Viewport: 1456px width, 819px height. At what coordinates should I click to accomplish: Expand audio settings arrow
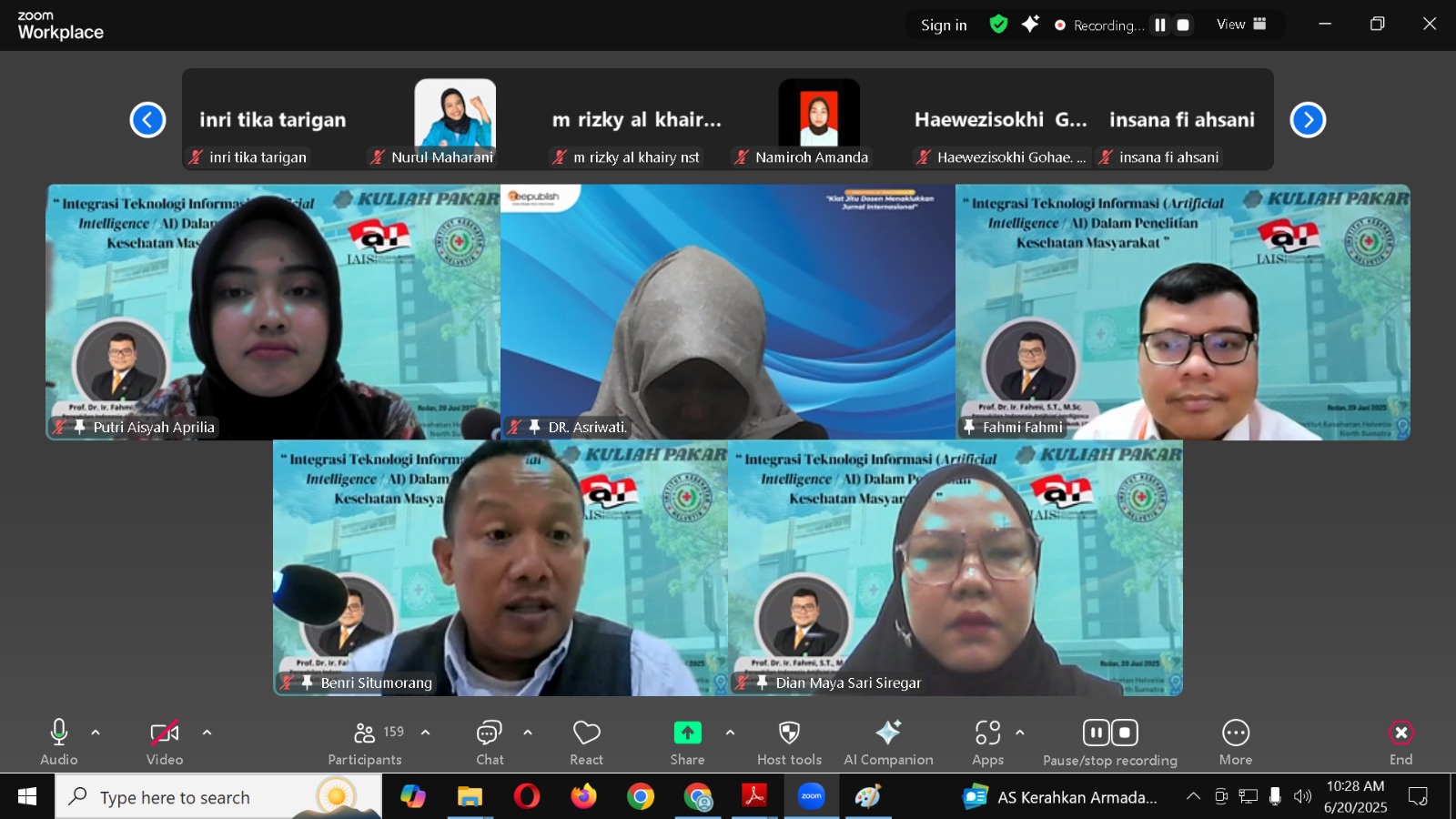[x=96, y=733]
